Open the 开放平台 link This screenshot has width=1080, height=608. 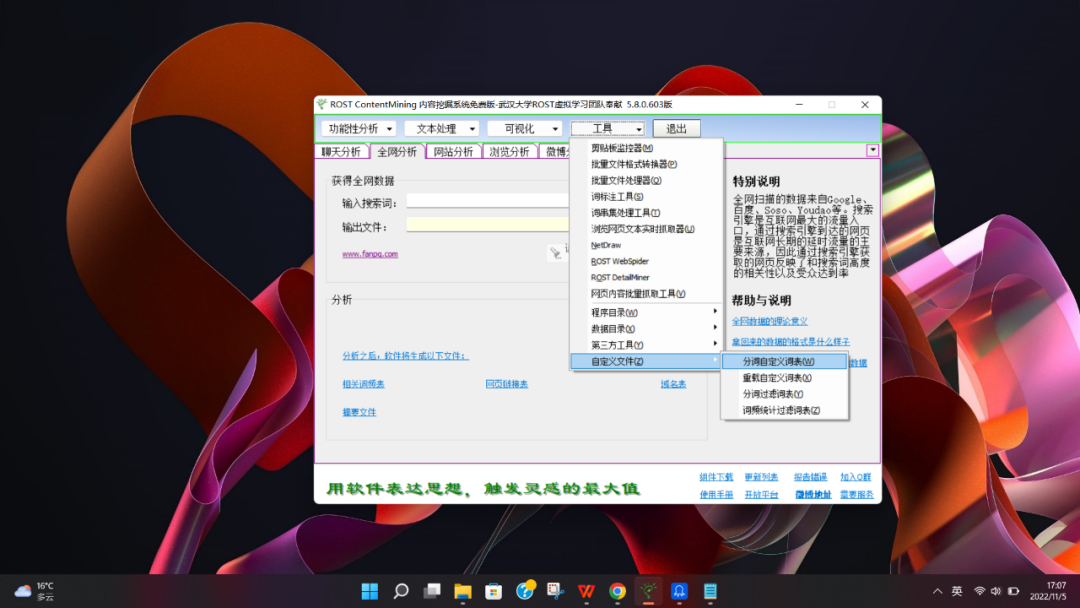point(761,495)
